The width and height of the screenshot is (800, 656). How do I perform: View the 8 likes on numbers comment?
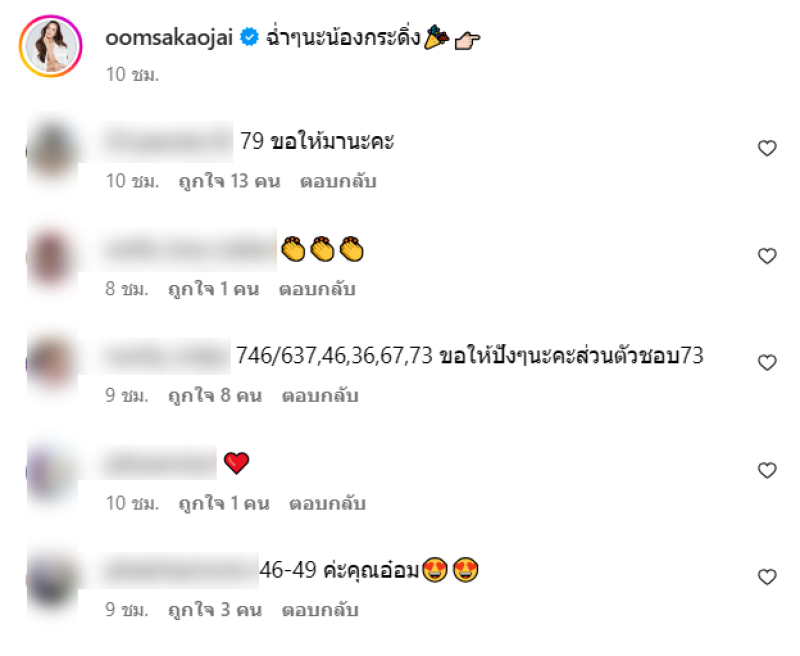click(x=215, y=396)
